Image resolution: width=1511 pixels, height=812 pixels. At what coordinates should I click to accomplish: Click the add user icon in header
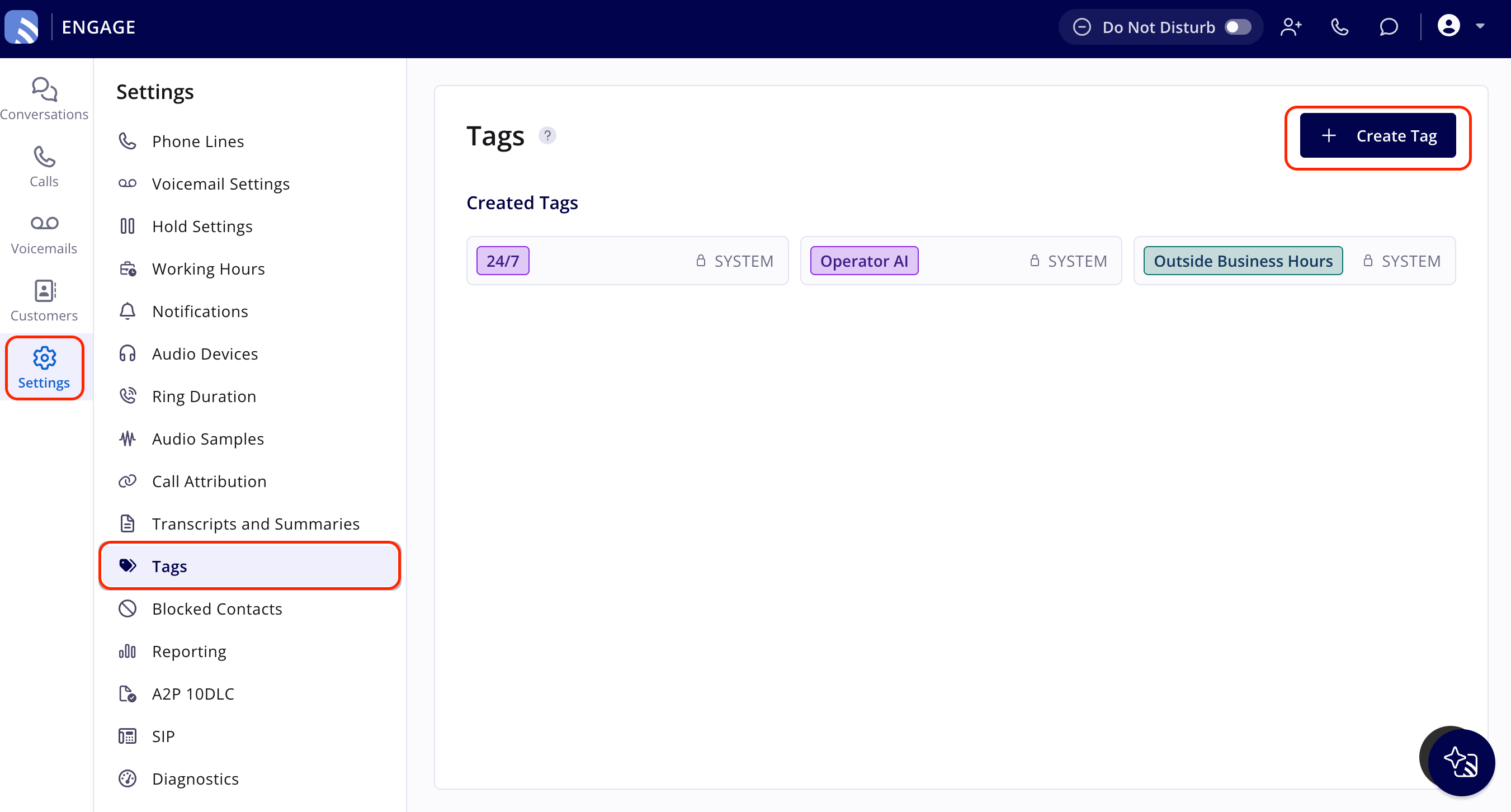pyautogui.click(x=1291, y=27)
